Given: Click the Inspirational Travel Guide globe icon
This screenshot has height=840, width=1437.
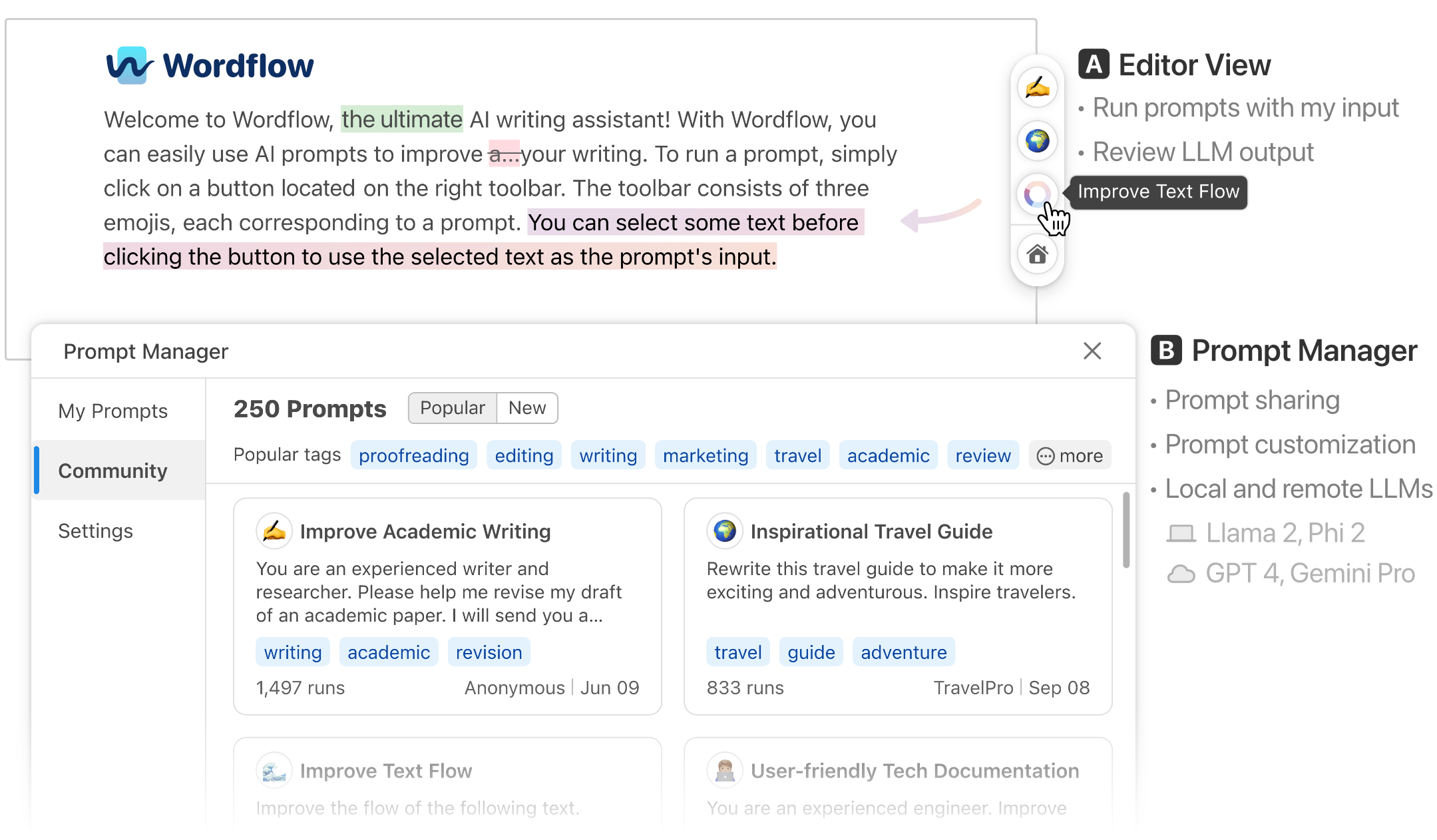Looking at the screenshot, I should click(x=724, y=530).
